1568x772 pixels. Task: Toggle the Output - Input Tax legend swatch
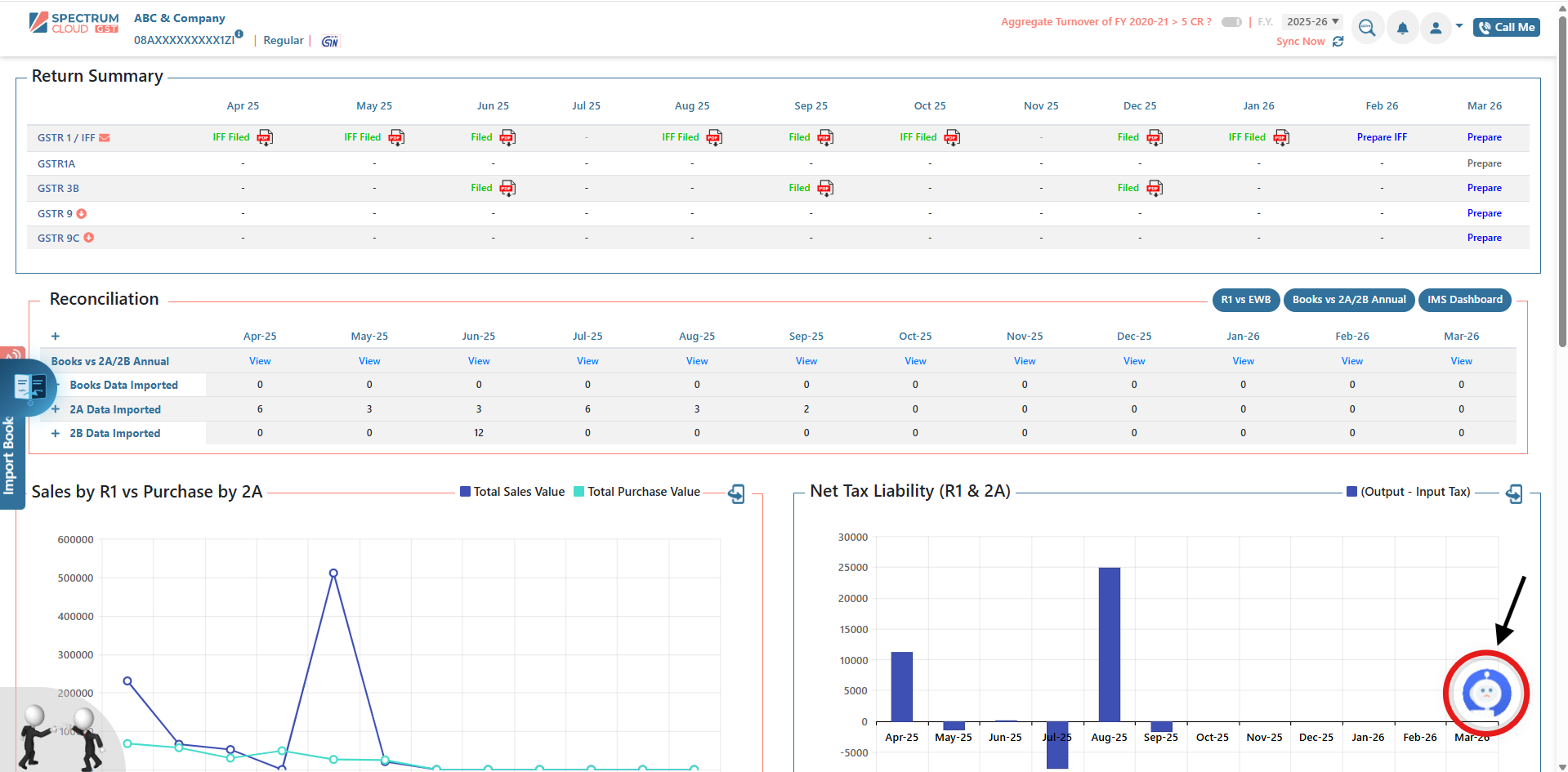coord(1352,492)
